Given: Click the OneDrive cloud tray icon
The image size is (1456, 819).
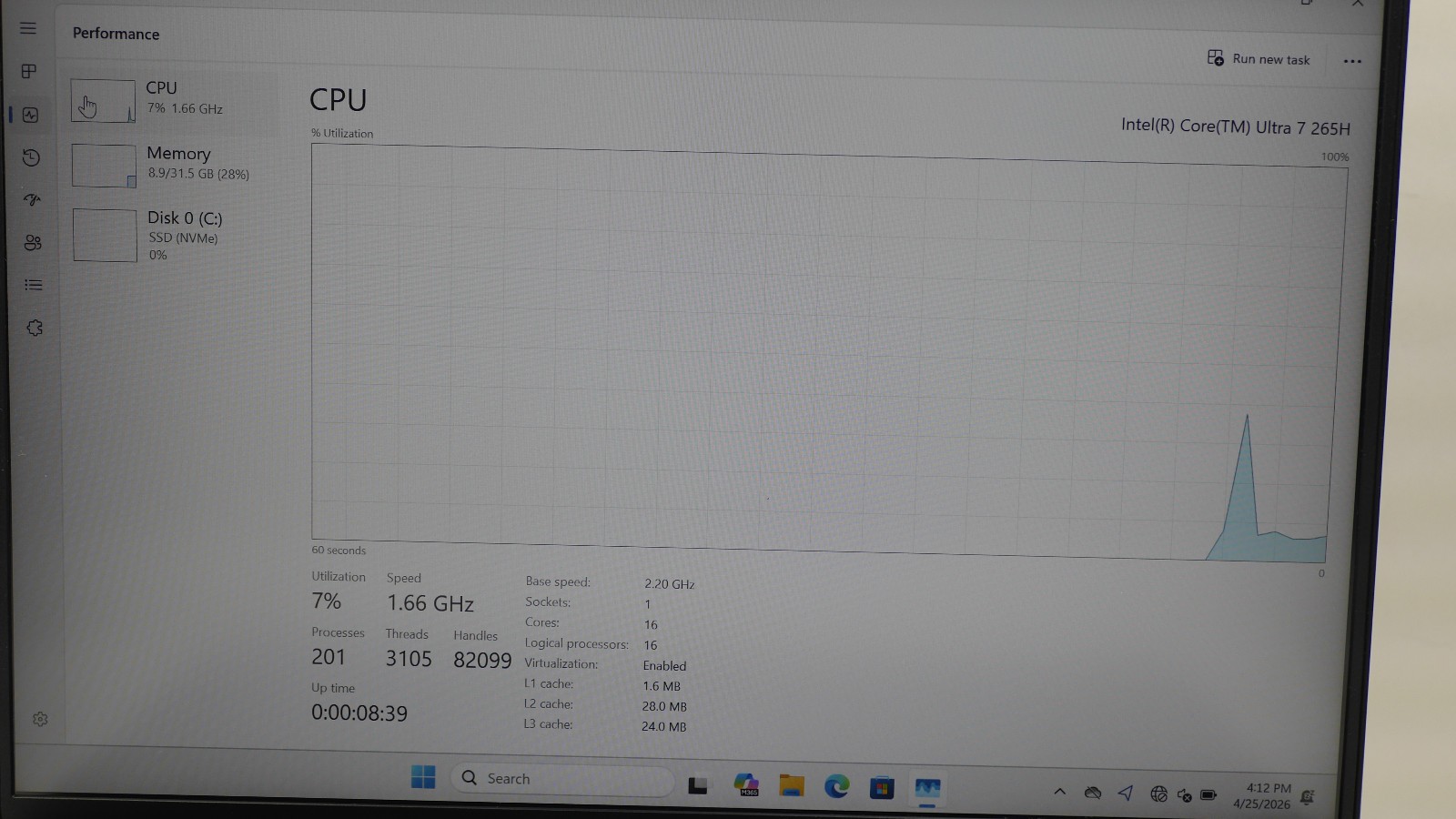Looking at the screenshot, I should click(1093, 793).
